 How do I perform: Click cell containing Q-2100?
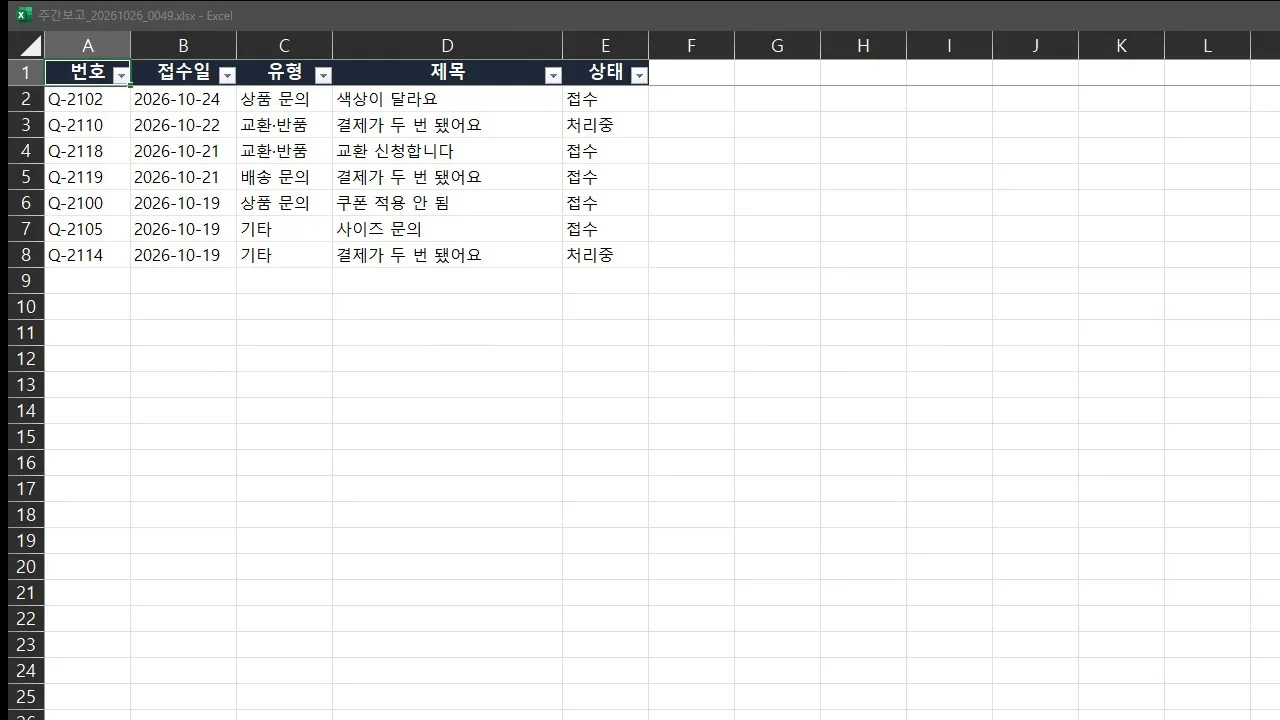tap(88, 203)
